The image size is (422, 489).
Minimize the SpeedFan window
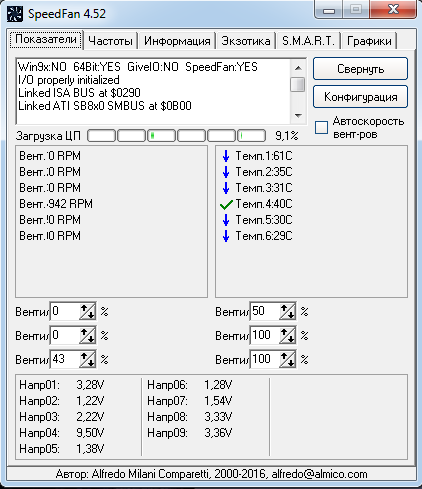pos(329,10)
